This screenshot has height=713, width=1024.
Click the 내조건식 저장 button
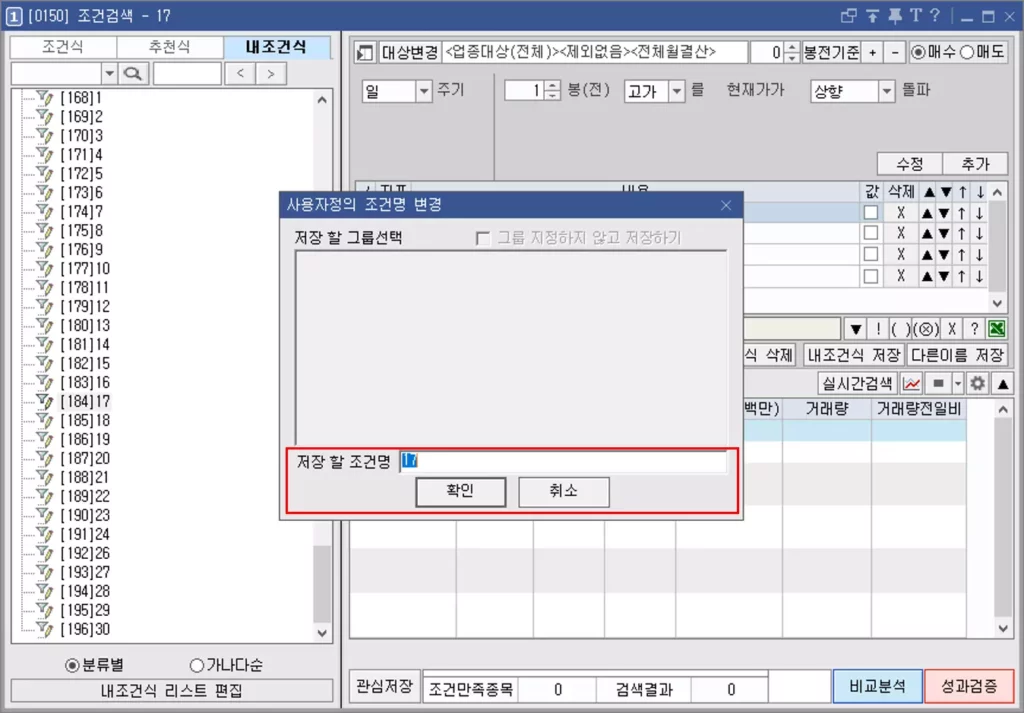pyautogui.click(x=854, y=355)
